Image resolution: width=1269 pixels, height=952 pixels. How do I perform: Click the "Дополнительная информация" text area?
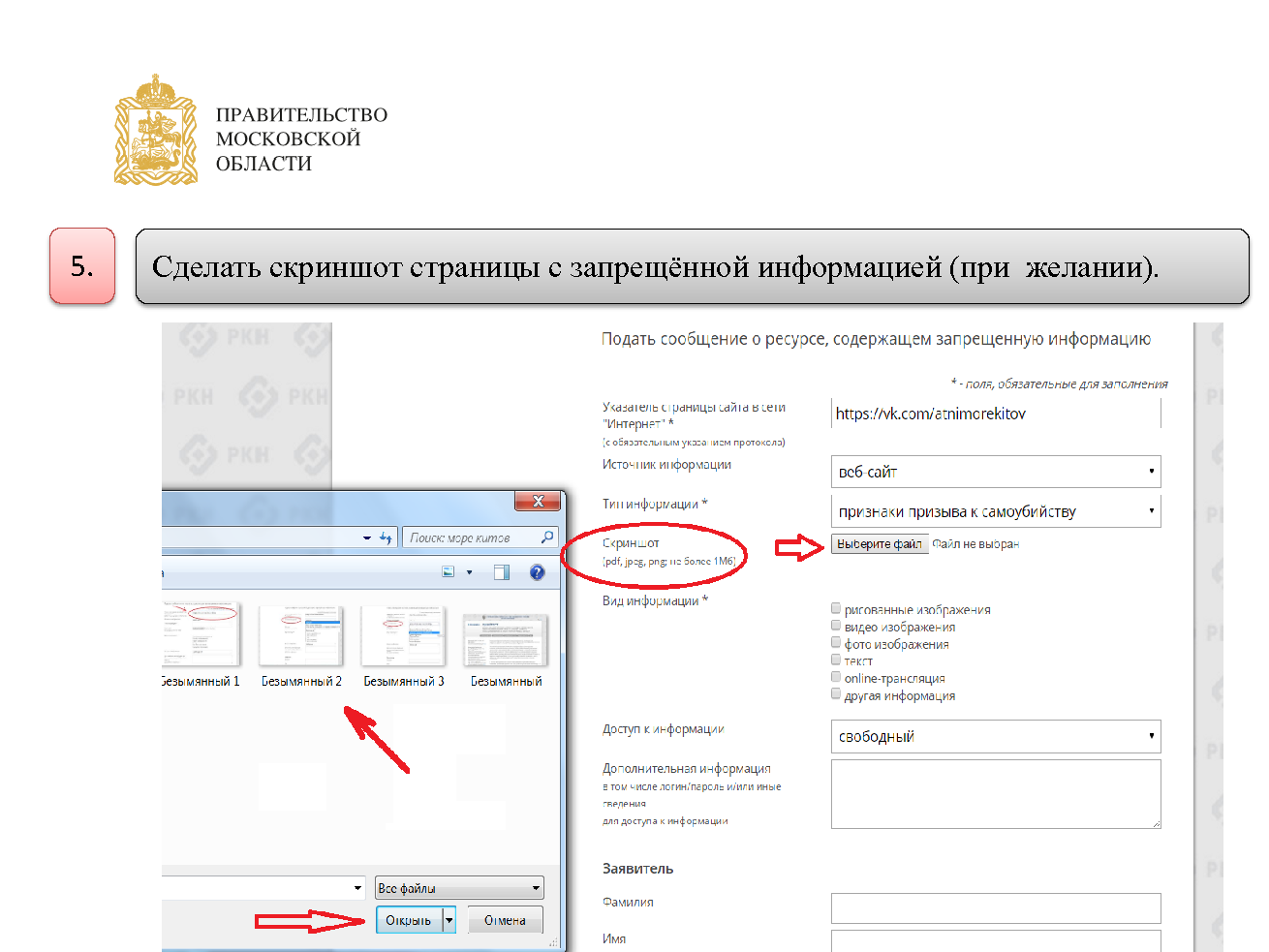click(x=996, y=794)
